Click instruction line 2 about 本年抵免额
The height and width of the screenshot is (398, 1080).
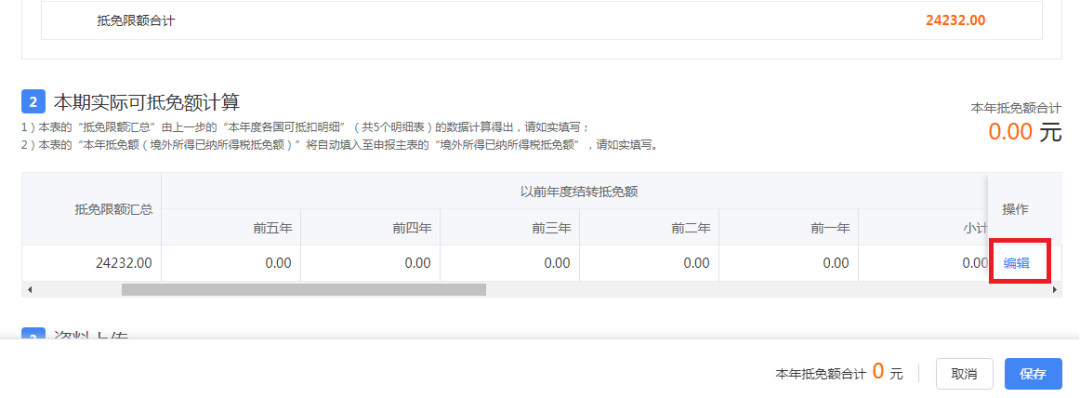340,145
